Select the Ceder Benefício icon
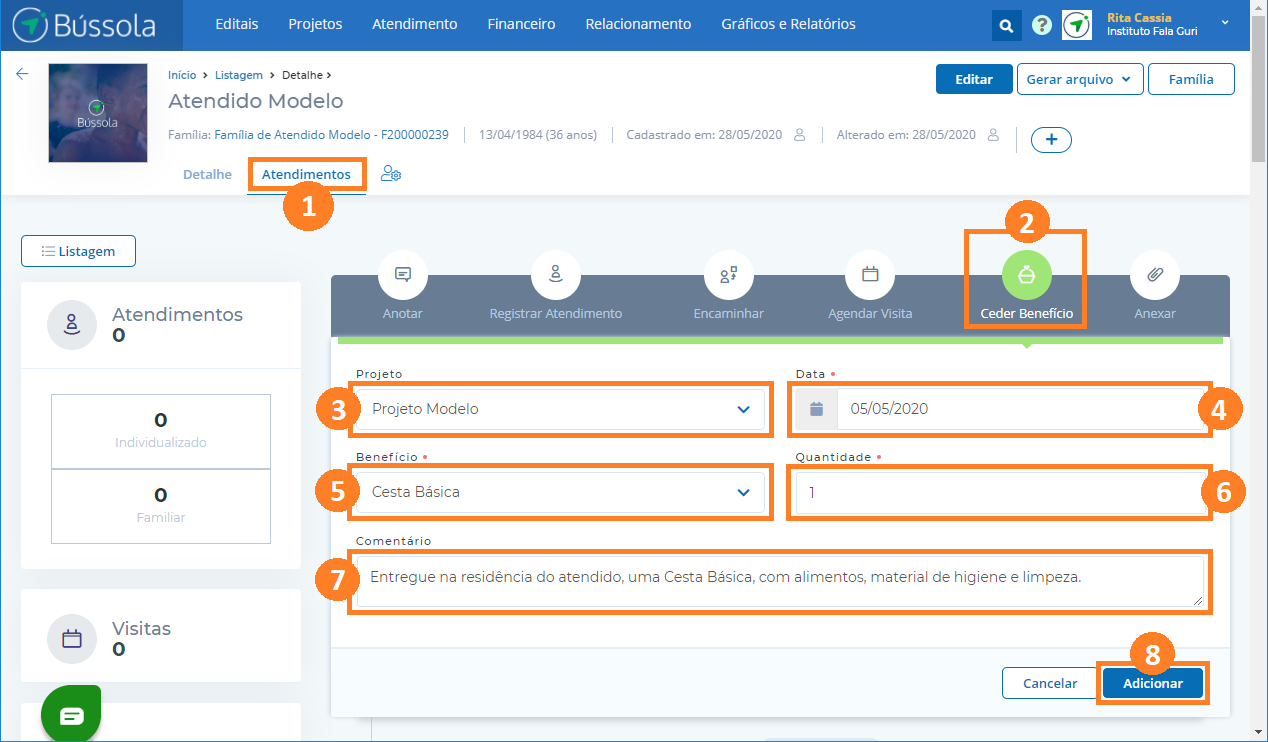 (1027, 276)
